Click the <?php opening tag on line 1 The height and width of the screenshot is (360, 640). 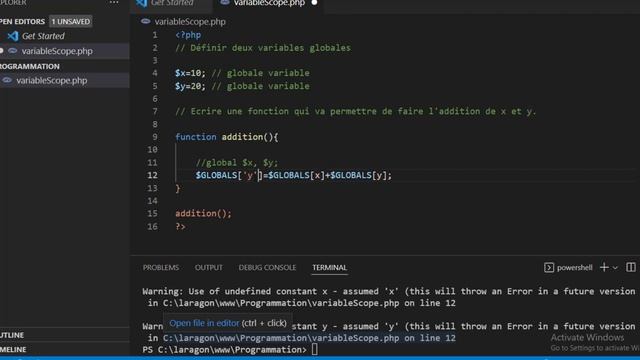(x=188, y=35)
